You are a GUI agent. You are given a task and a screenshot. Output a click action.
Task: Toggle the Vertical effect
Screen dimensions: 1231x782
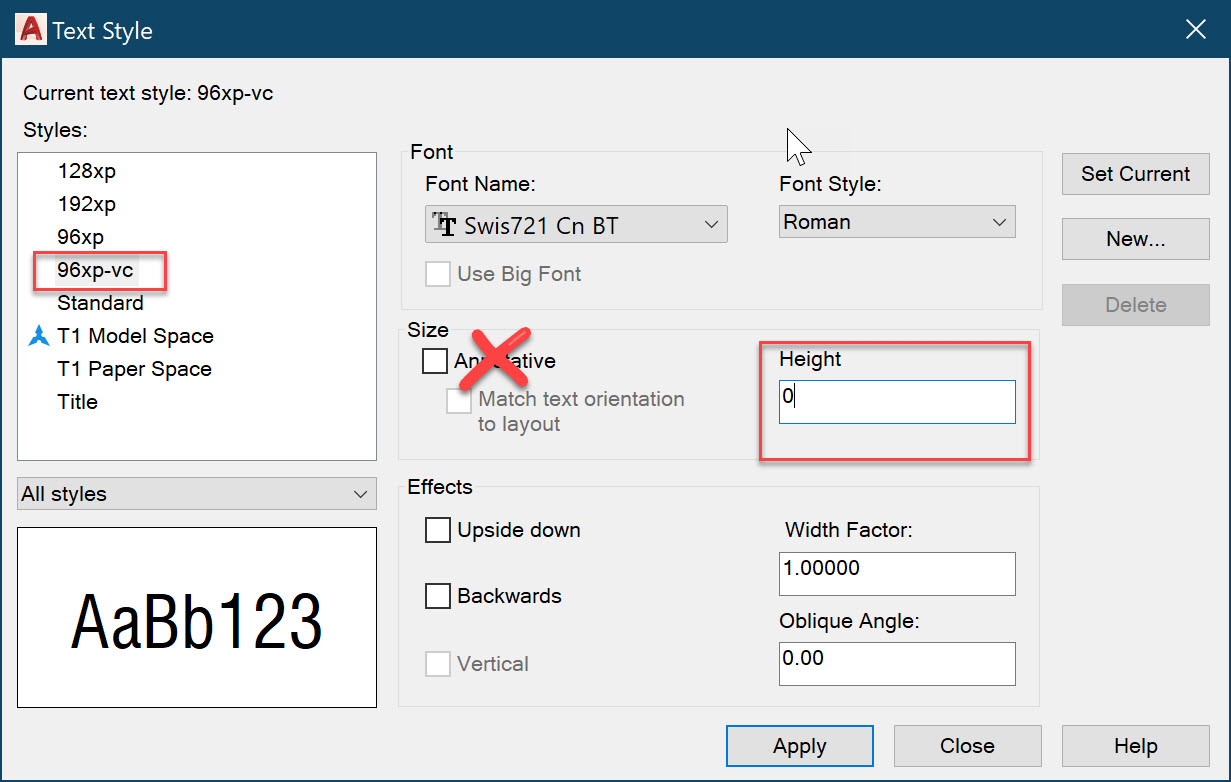click(x=437, y=663)
